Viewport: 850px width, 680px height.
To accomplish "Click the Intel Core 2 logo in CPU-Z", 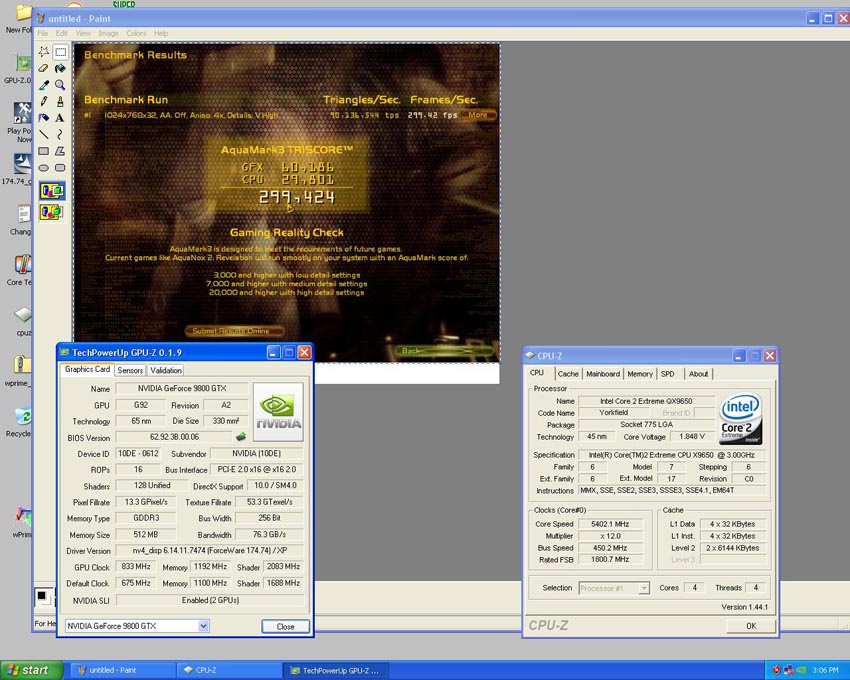I will [740, 419].
